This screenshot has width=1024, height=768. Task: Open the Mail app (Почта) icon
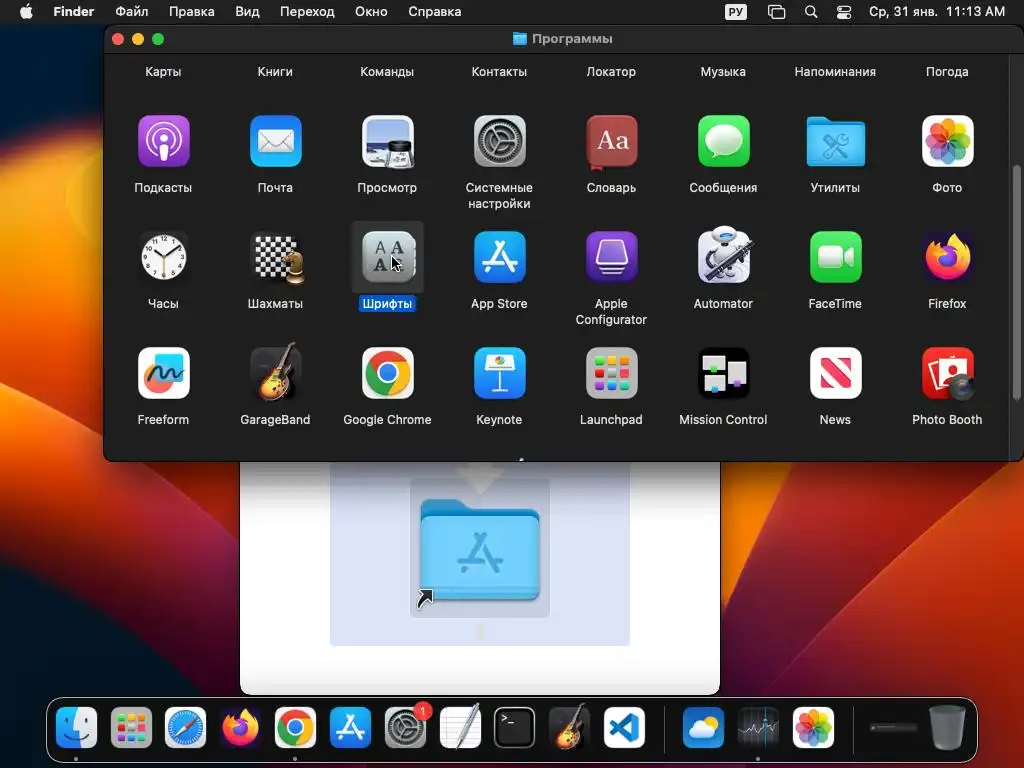275,141
